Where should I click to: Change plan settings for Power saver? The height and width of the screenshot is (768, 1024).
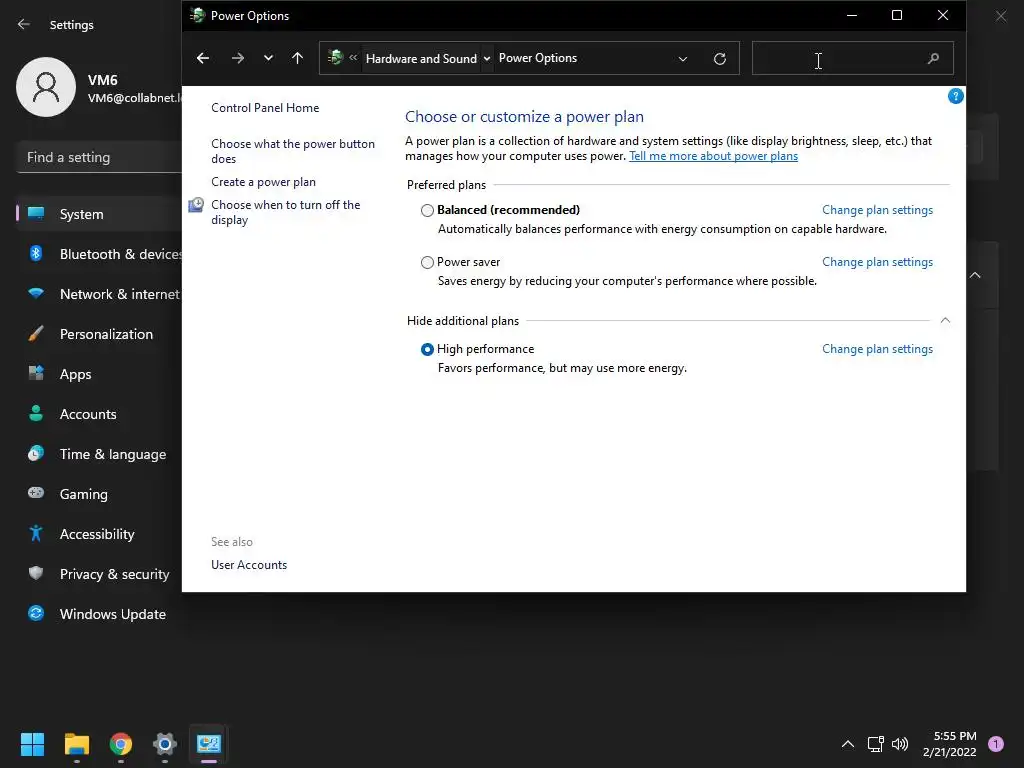coord(877,262)
